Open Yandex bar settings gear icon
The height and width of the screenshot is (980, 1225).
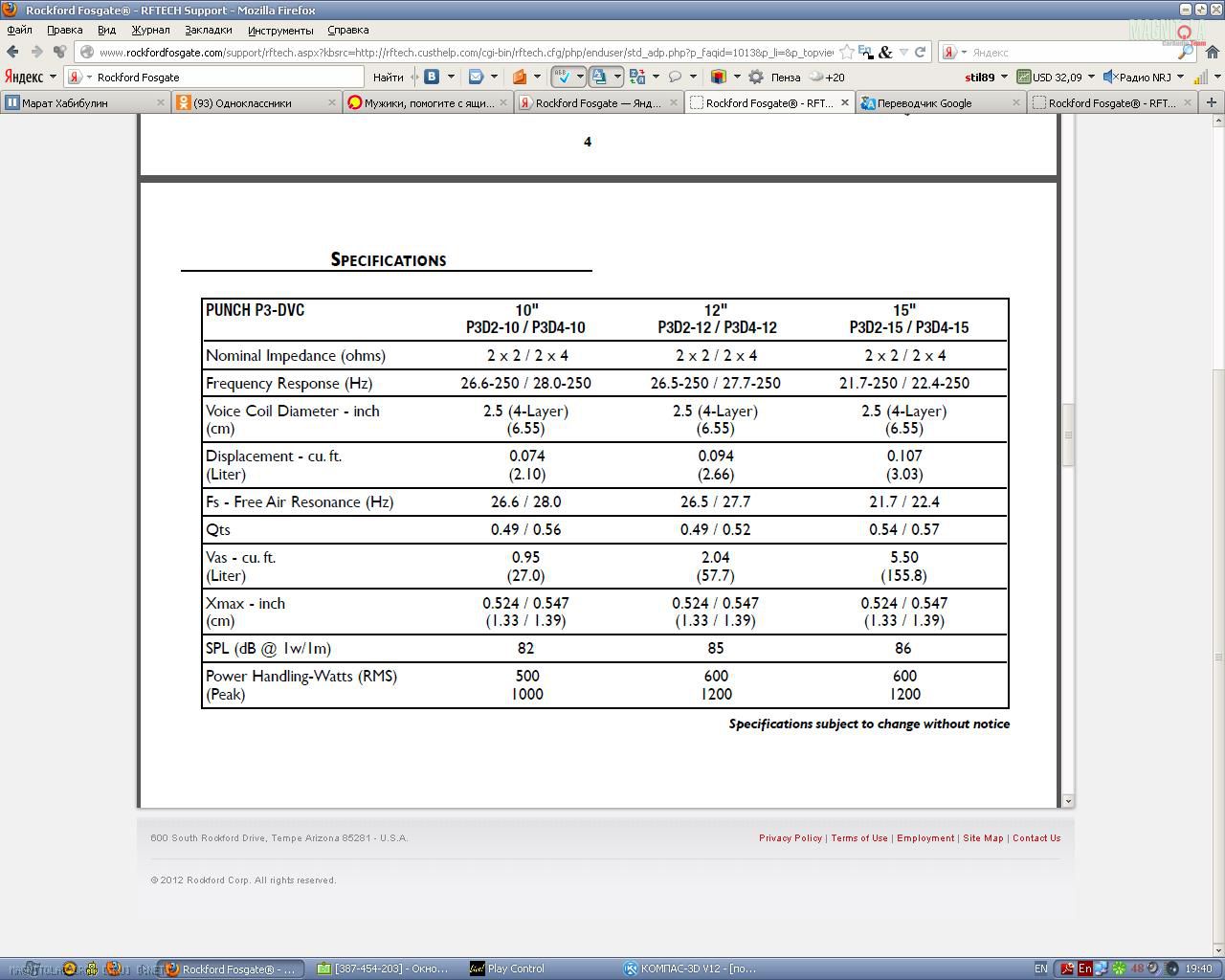(x=756, y=77)
